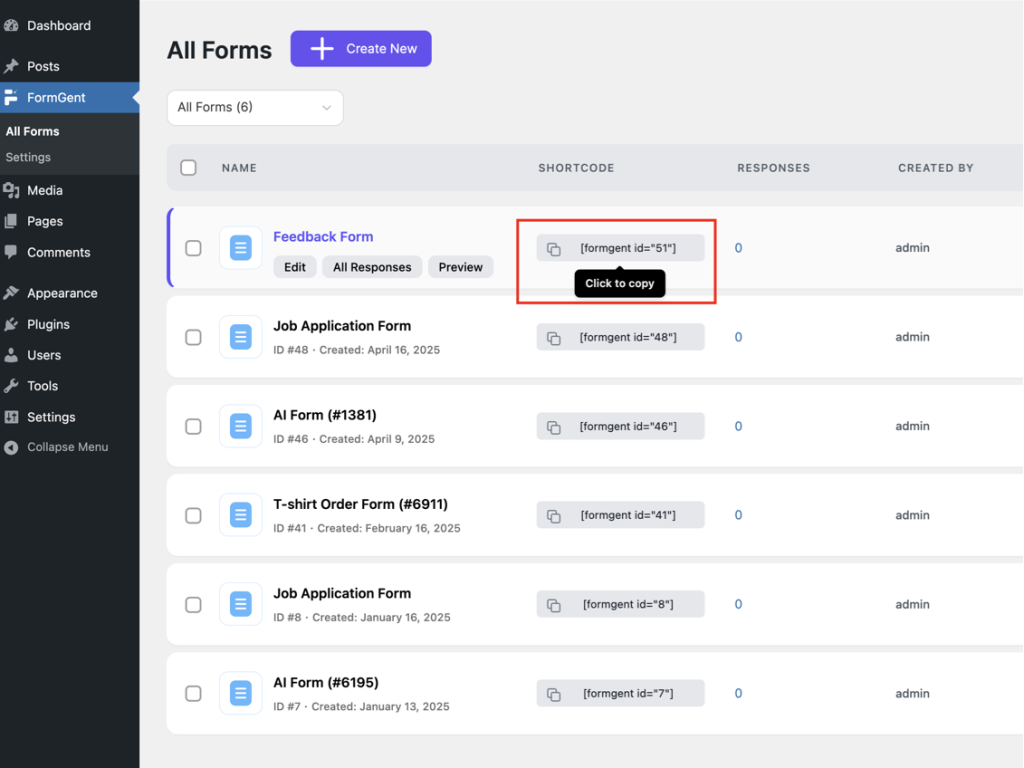Click Preview for Feedback Form
The height and width of the screenshot is (768, 1024).
pos(460,267)
